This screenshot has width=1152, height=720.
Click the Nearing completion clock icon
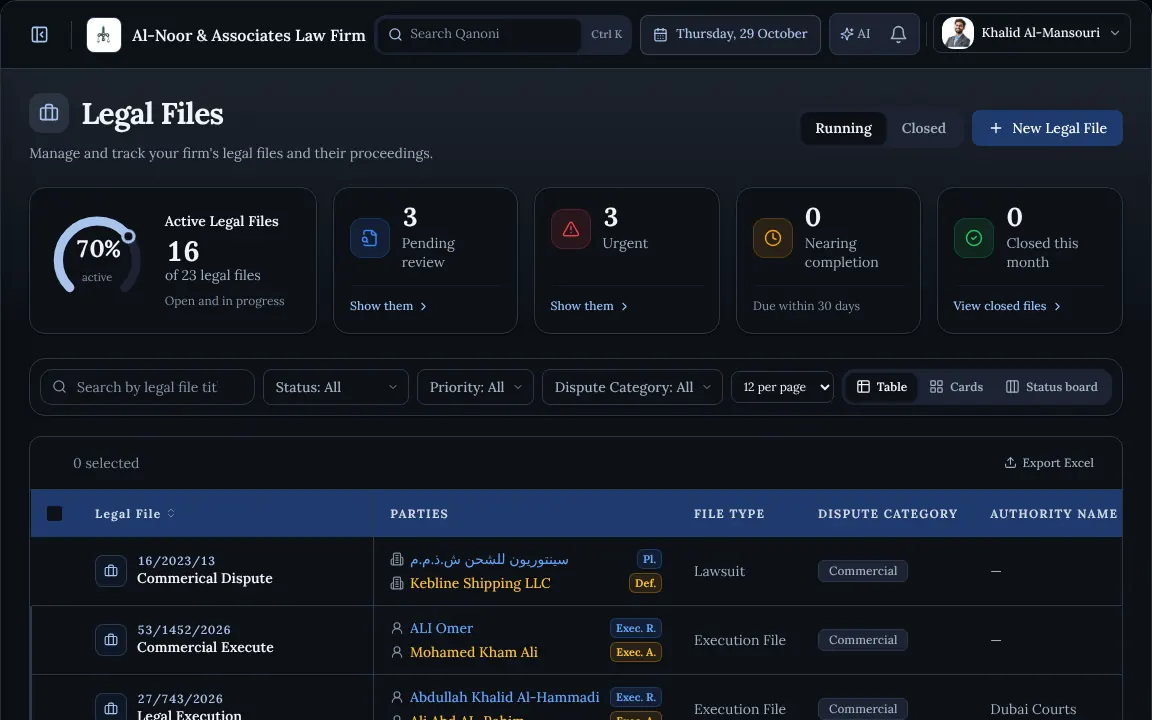(773, 238)
